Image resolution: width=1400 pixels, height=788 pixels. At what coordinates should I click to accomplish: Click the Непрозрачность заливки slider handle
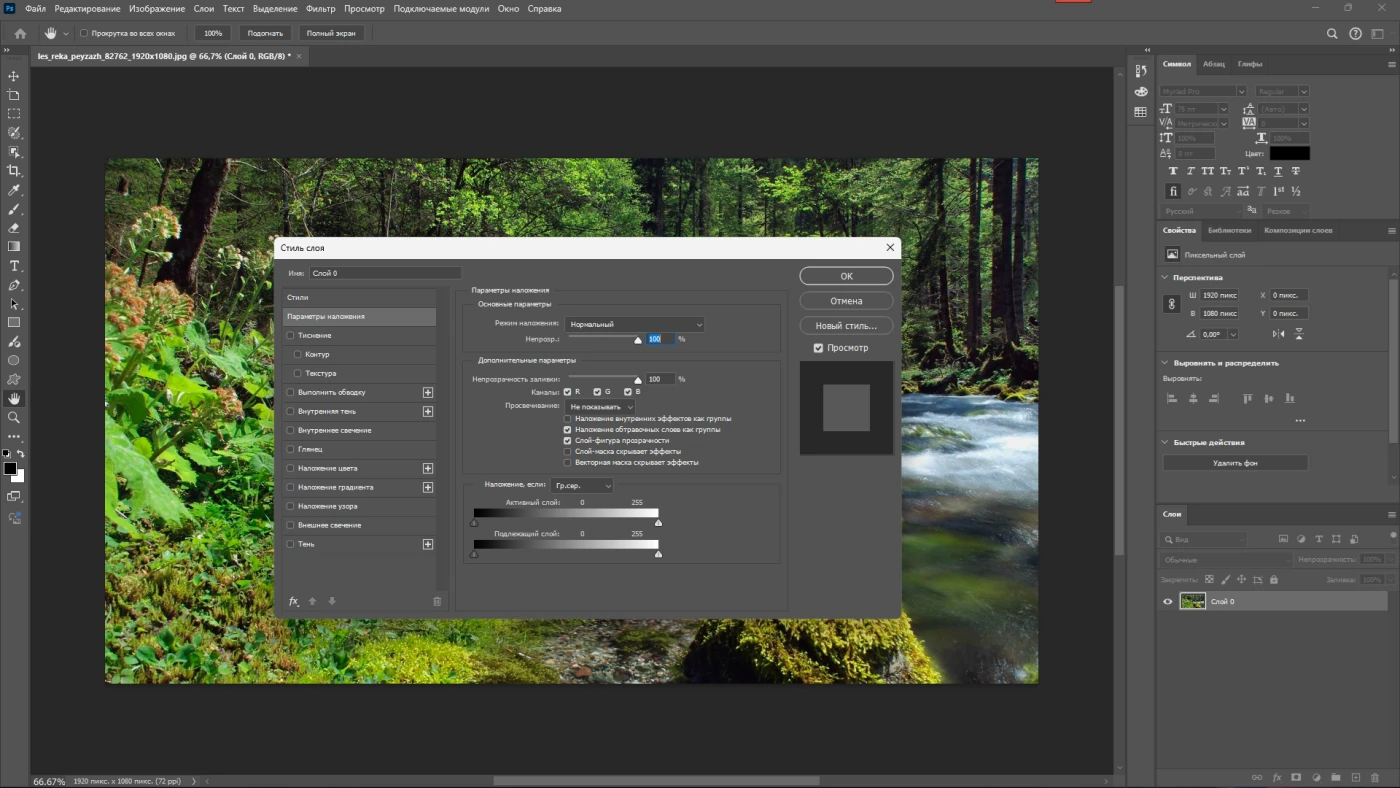click(638, 380)
